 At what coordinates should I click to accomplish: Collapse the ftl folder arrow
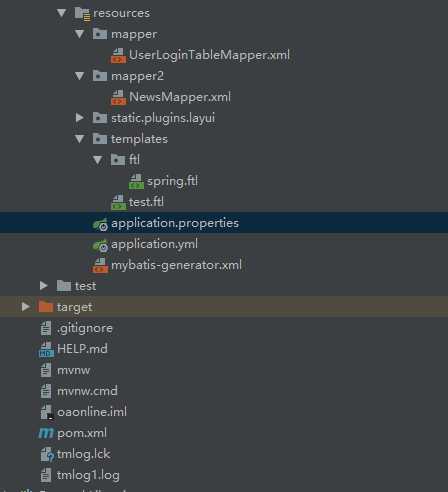pyautogui.click(x=98, y=160)
